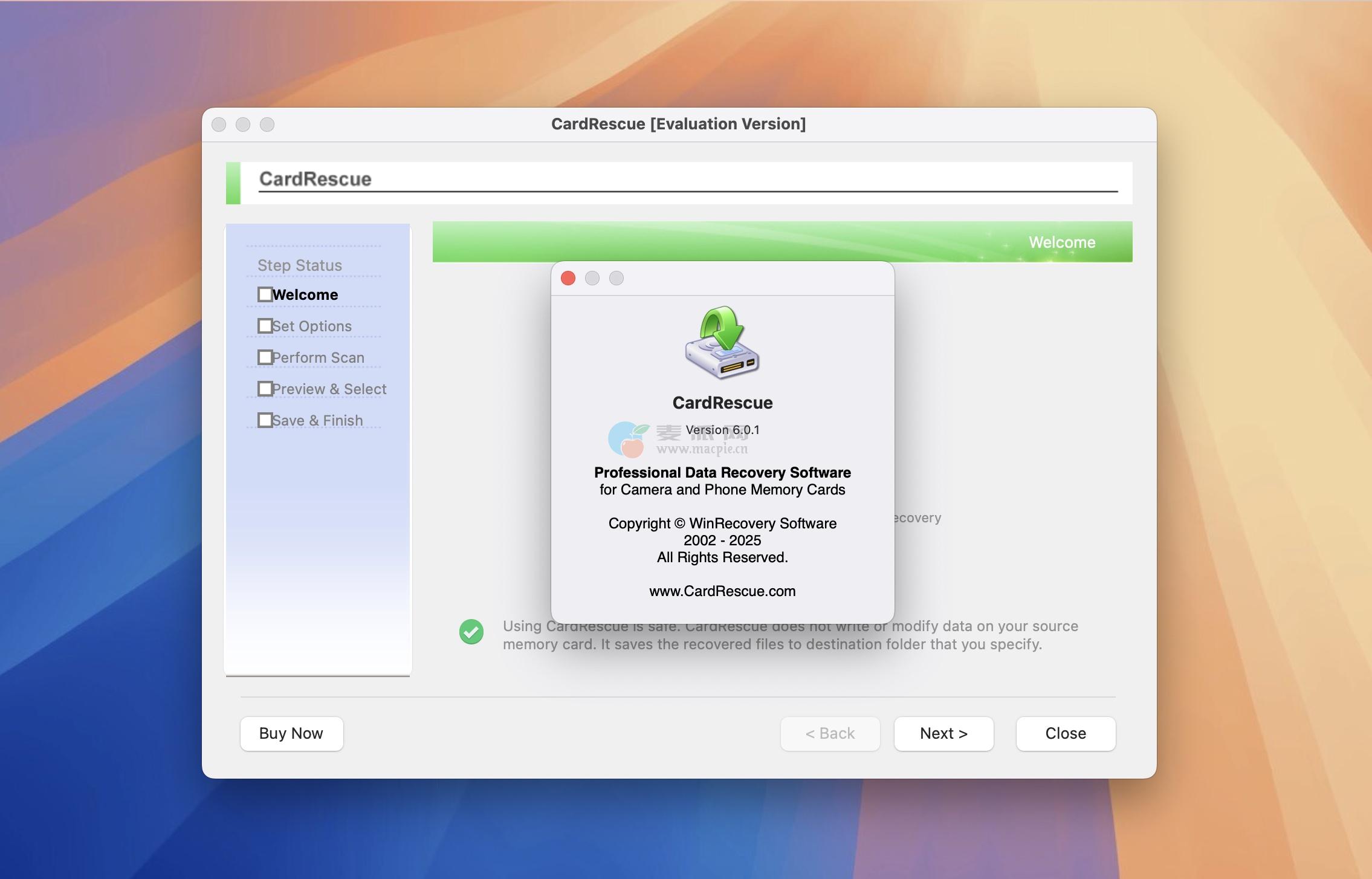The width and height of the screenshot is (1372, 879).
Task: Click the Professional Data Recovery Software line
Action: [x=722, y=473]
